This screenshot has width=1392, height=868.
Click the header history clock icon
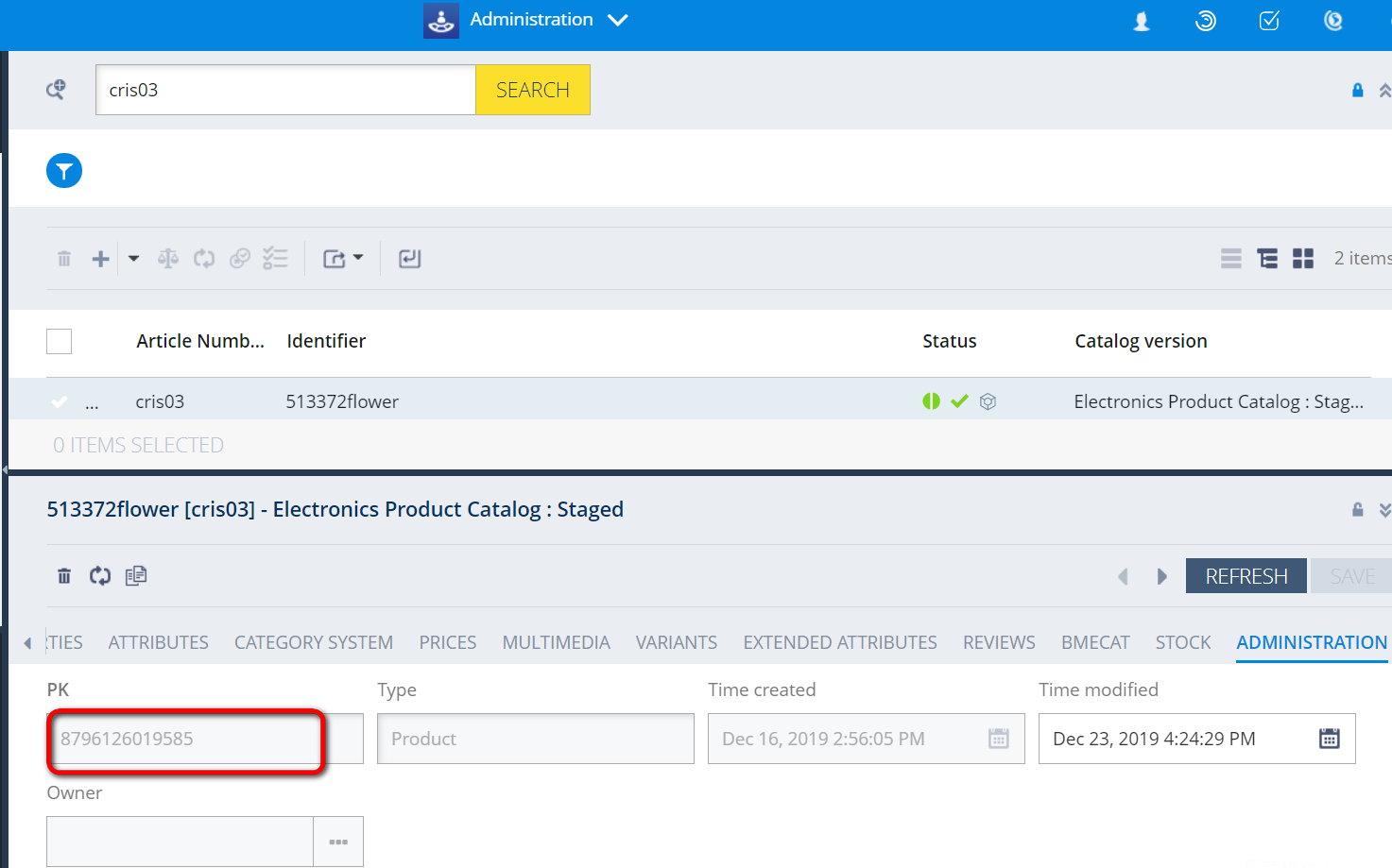(1333, 21)
